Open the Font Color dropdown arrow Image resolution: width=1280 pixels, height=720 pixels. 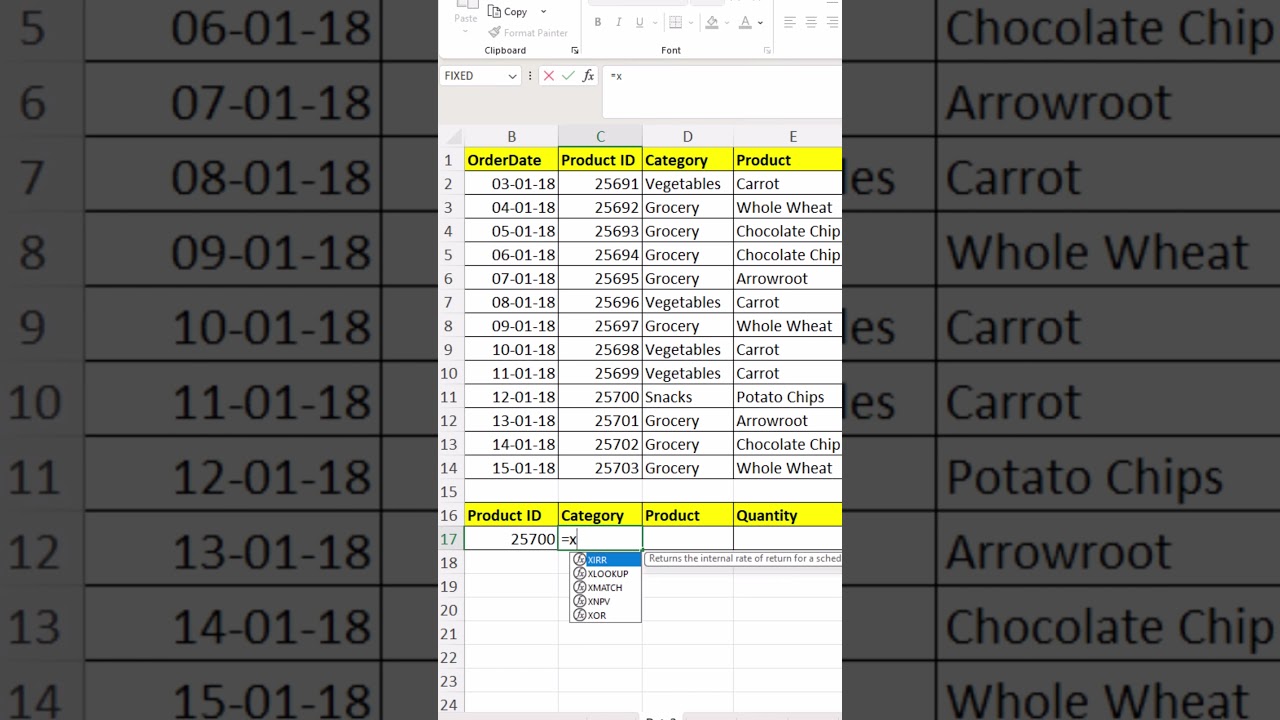coord(761,22)
